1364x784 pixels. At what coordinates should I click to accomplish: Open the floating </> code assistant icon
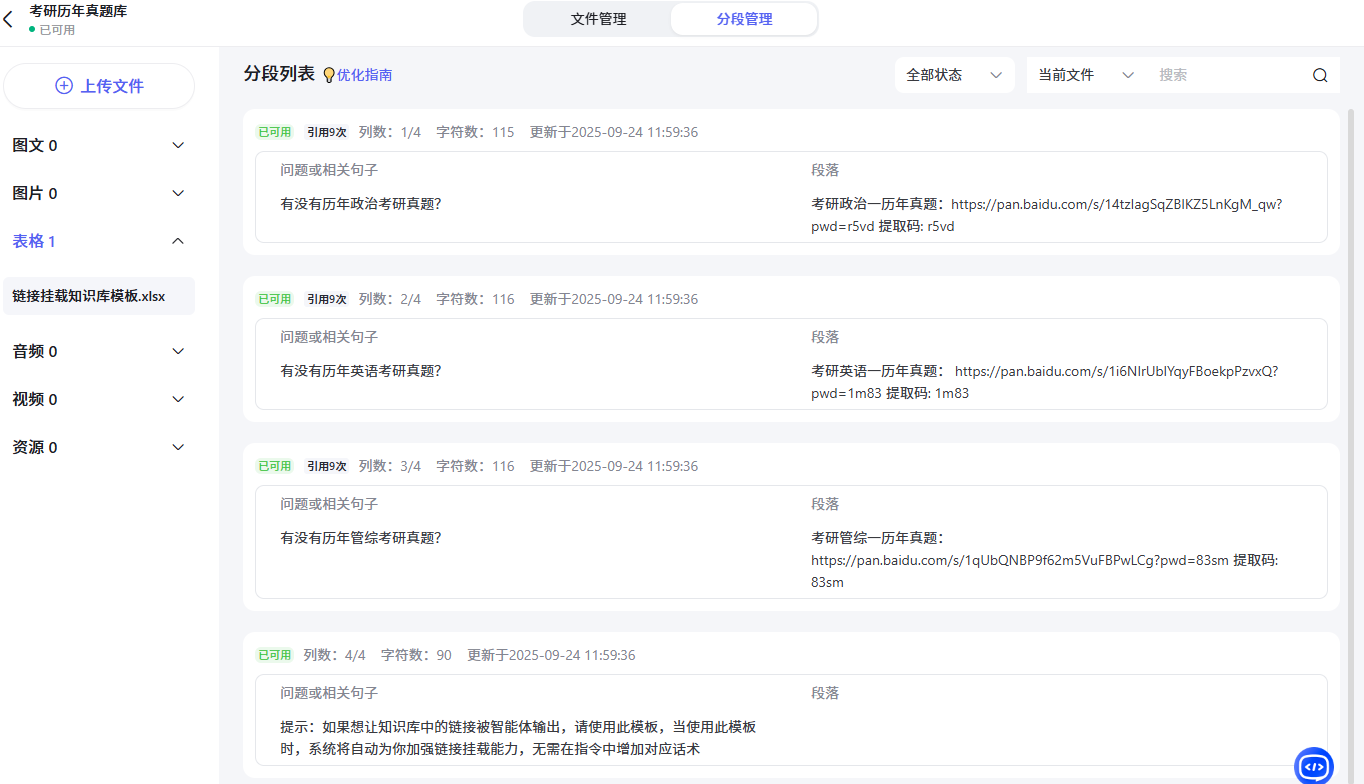point(1313,766)
